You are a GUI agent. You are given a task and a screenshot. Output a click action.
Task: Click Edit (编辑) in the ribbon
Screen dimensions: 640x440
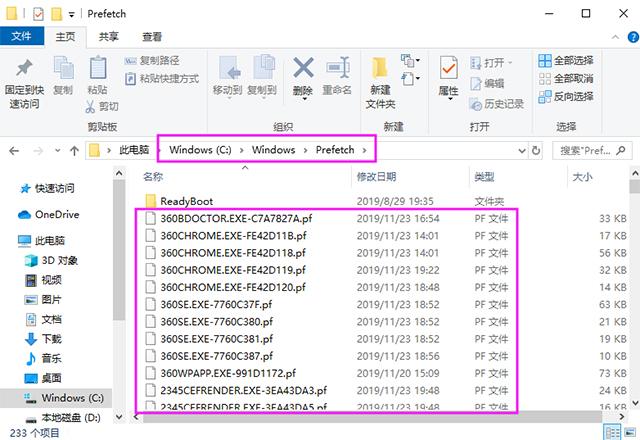pyautogui.click(x=487, y=84)
